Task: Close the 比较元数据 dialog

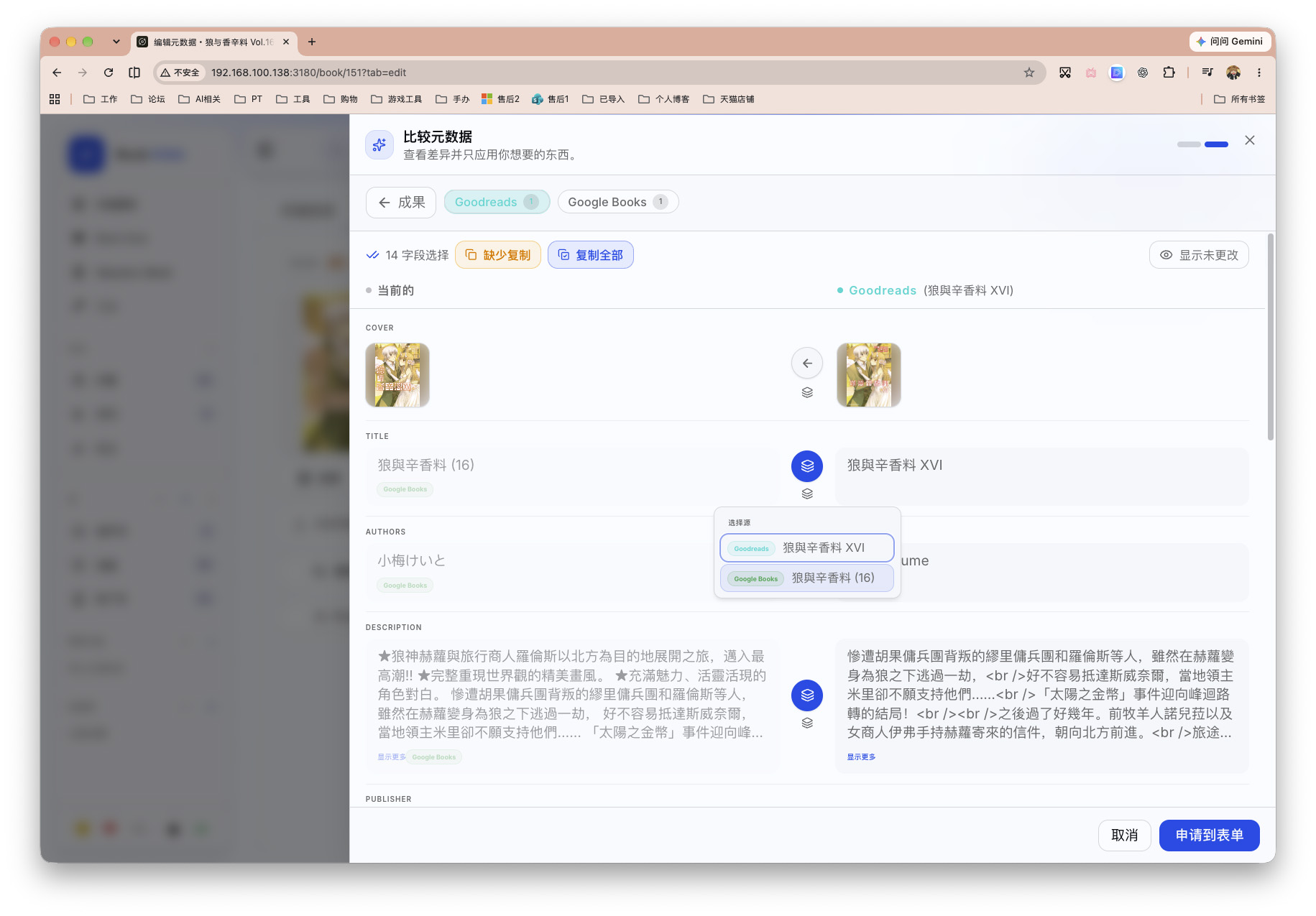Action: (1250, 140)
